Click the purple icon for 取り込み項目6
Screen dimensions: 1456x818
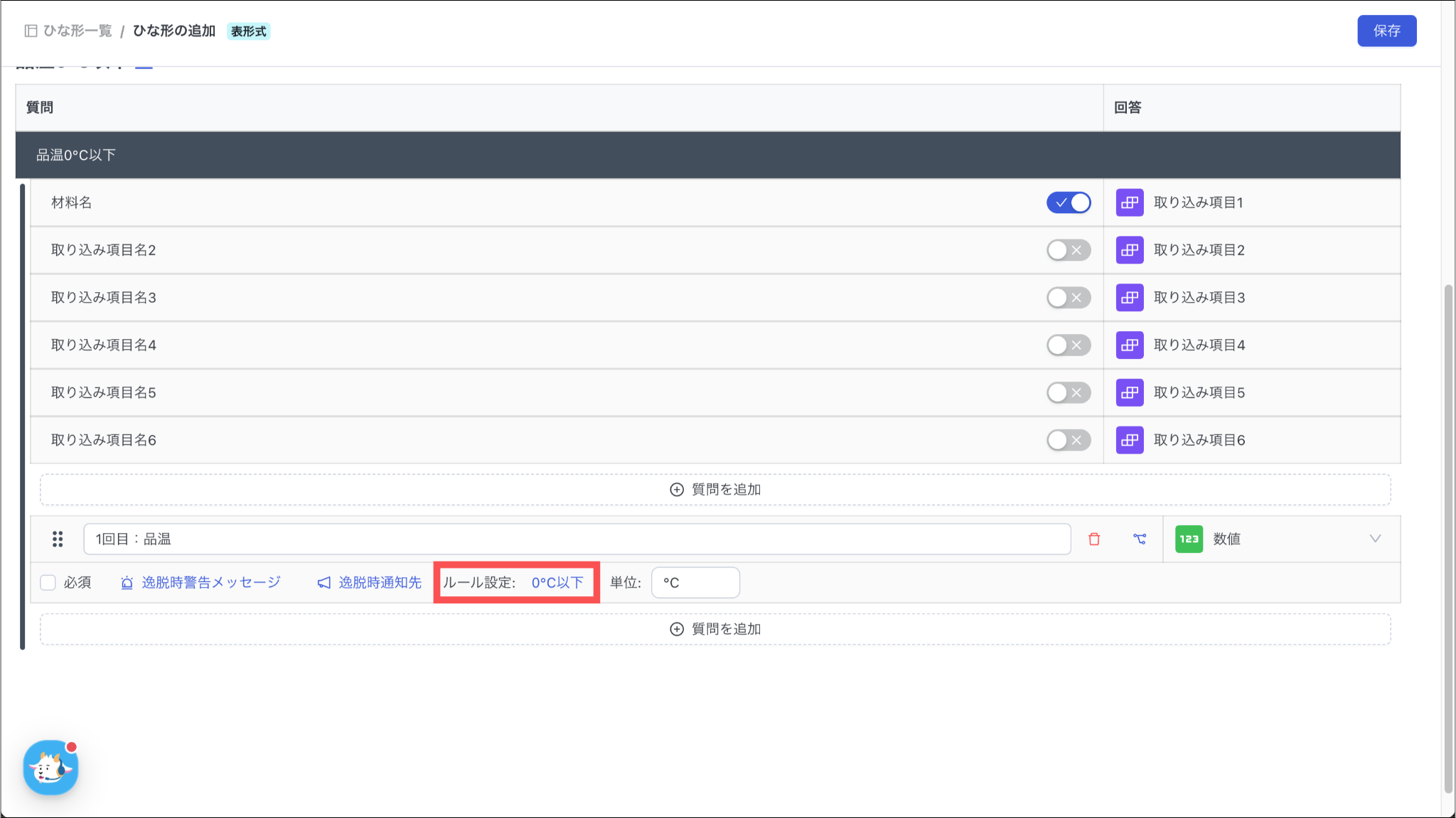pyautogui.click(x=1130, y=440)
